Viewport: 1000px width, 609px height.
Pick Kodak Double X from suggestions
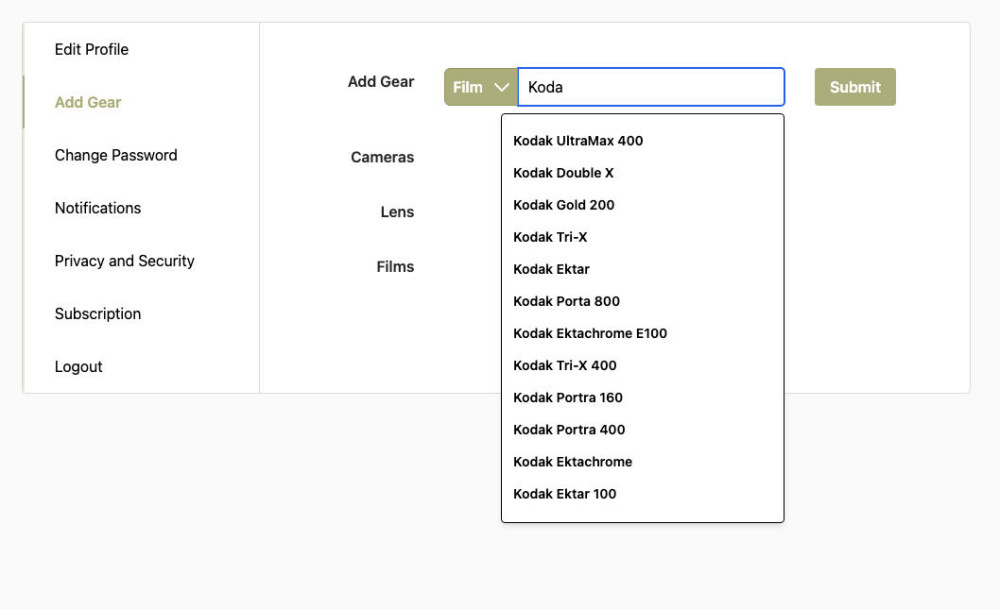click(563, 173)
